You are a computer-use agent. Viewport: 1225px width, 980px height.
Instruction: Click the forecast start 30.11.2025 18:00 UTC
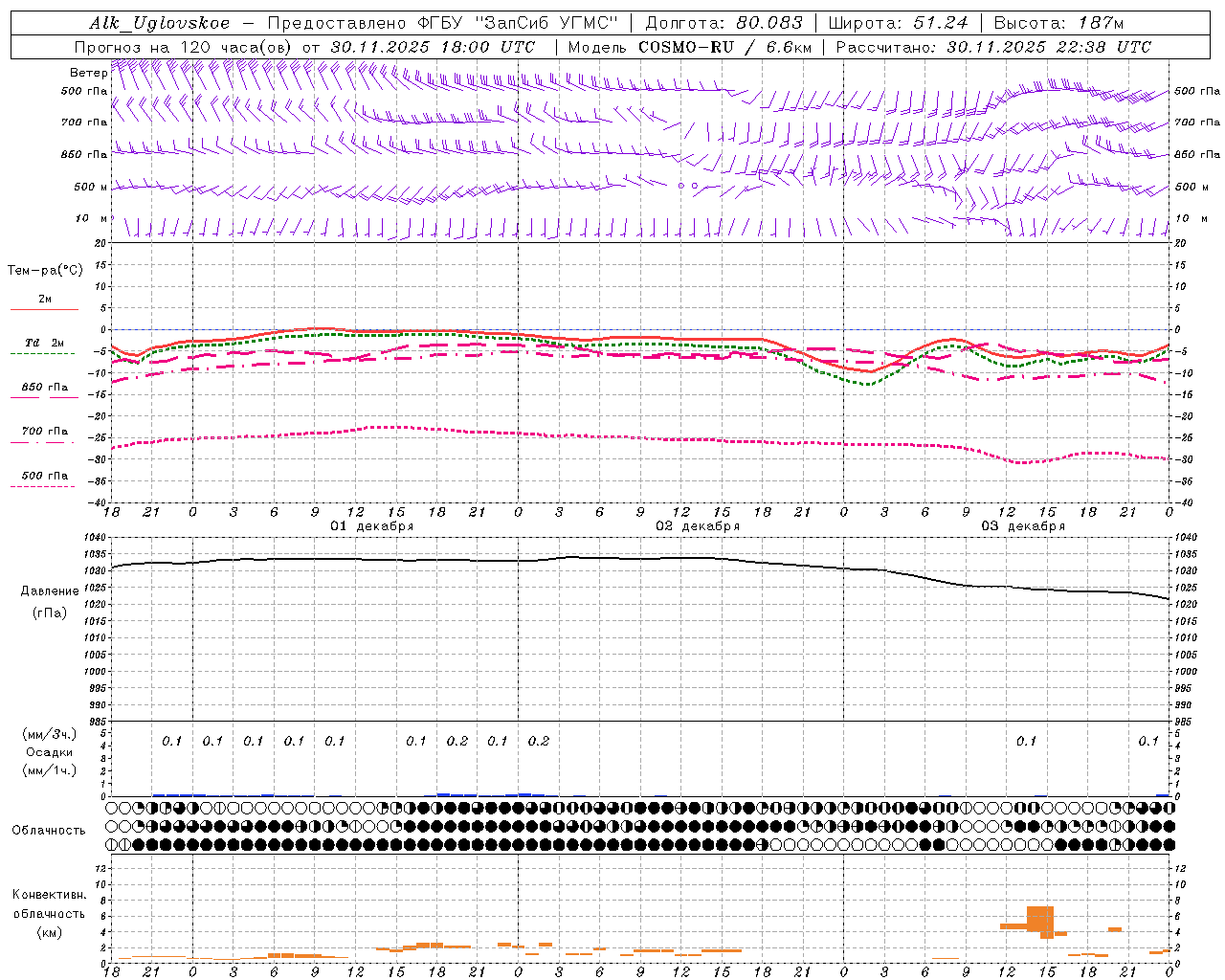[x=434, y=47]
